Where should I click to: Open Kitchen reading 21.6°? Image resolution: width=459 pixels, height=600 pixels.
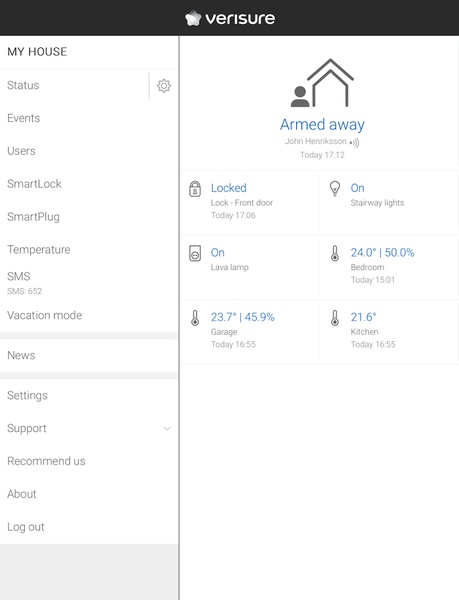tap(363, 317)
